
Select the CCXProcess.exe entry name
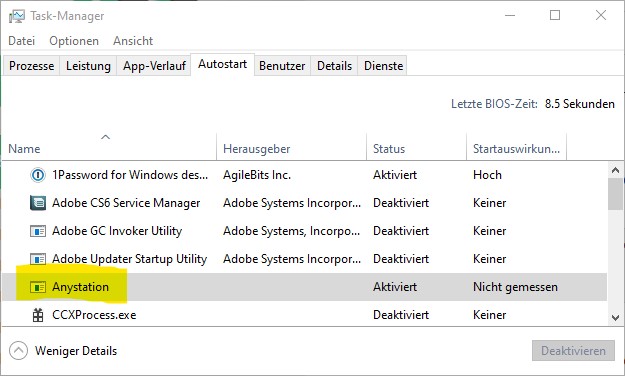click(94, 315)
